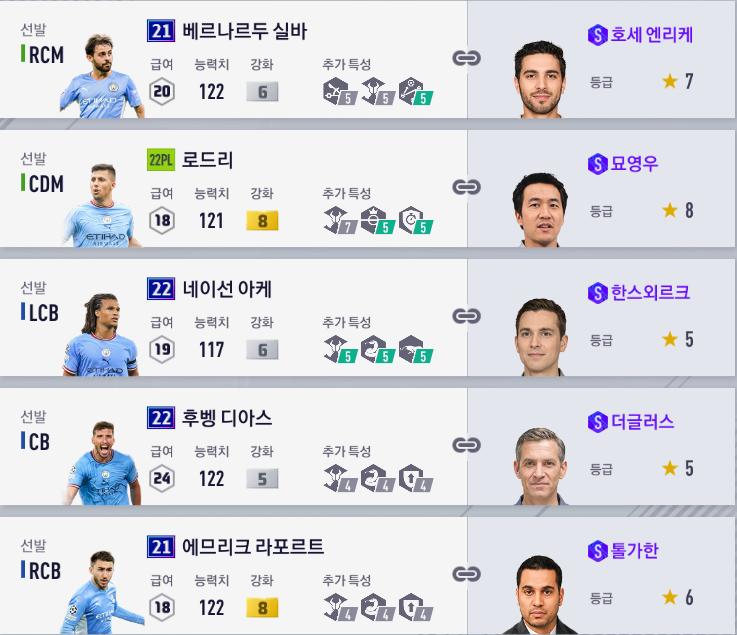Click 후벵 디아스's shield arrow trait icon

coord(416,478)
